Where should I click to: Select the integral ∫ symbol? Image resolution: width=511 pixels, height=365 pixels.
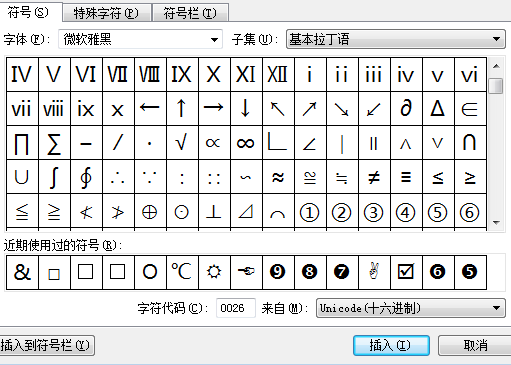pyautogui.click(x=54, y=177)
